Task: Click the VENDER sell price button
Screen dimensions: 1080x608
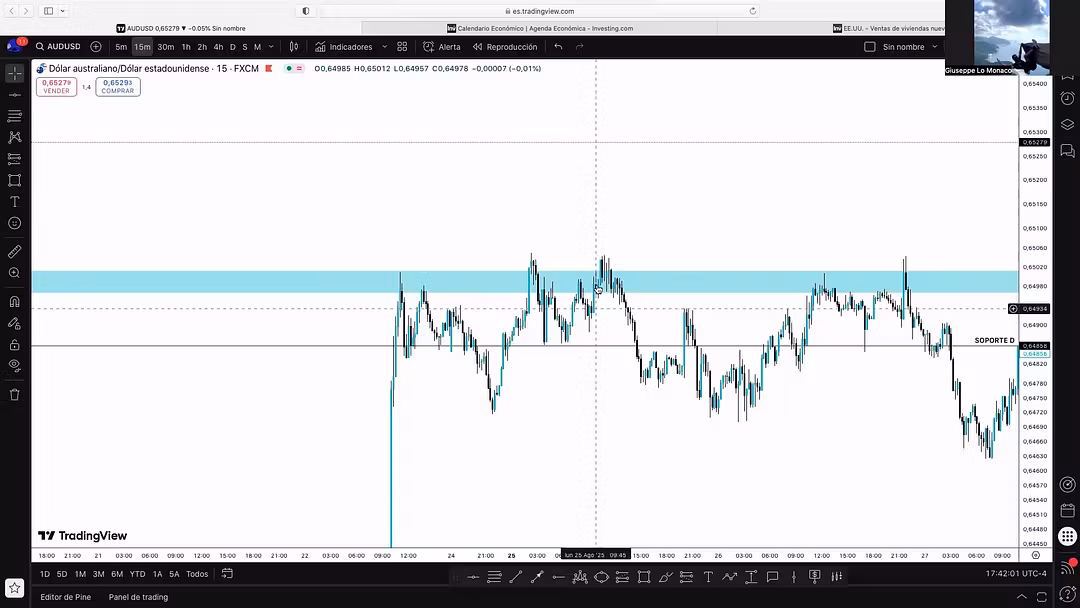Action: 56,87
